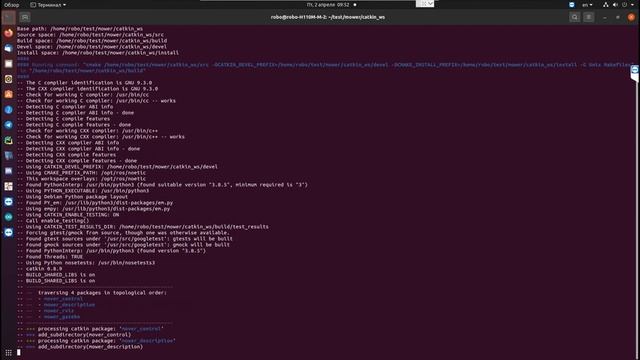The width and height of the screenshot is (640, 360).
Task: Click 'Using PYTHON_EXECUTABLE: /usr/bin/python3' line
Action: [x=83, y=191]
